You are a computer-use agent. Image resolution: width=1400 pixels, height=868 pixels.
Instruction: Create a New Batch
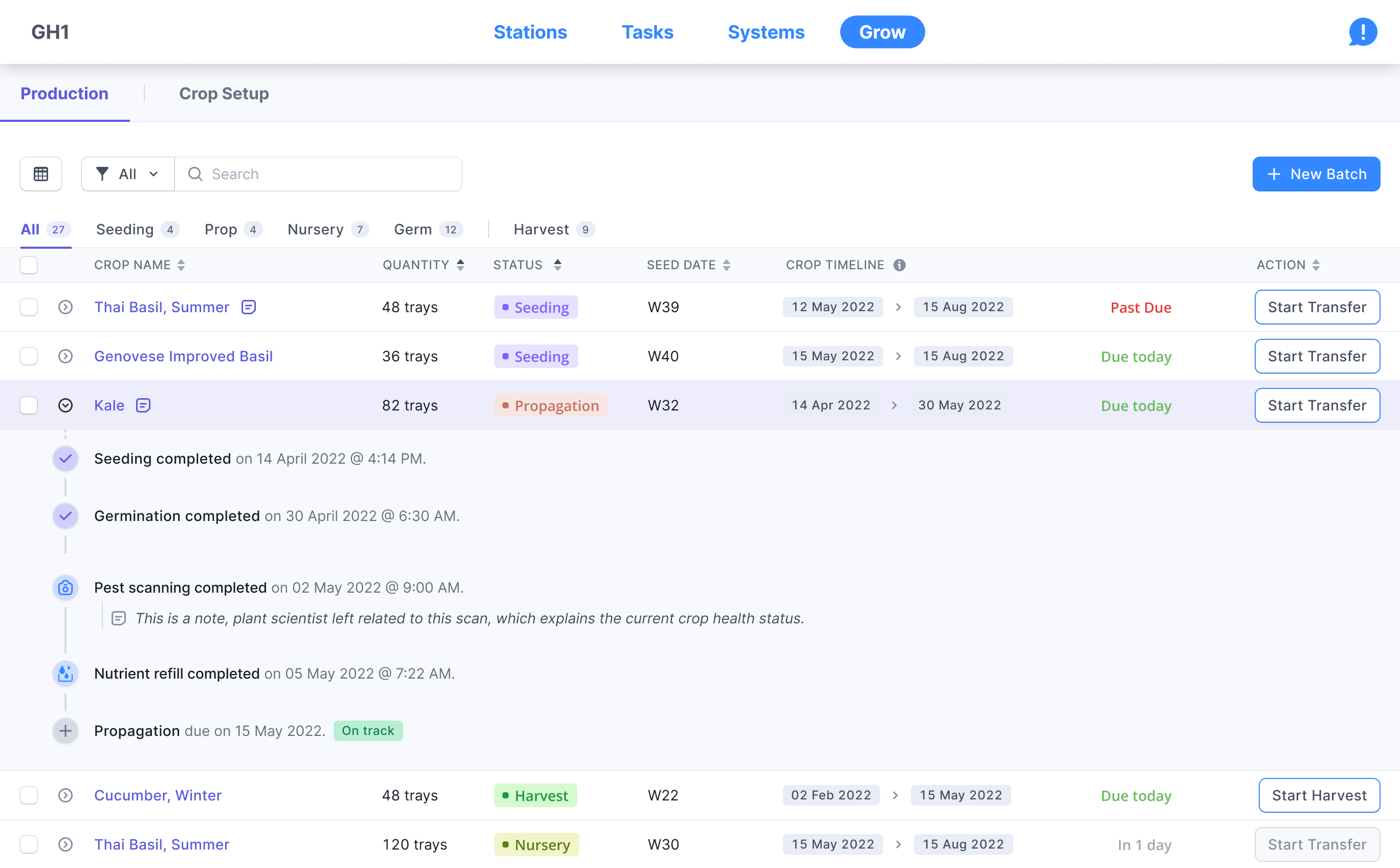tap(1316, 174)
